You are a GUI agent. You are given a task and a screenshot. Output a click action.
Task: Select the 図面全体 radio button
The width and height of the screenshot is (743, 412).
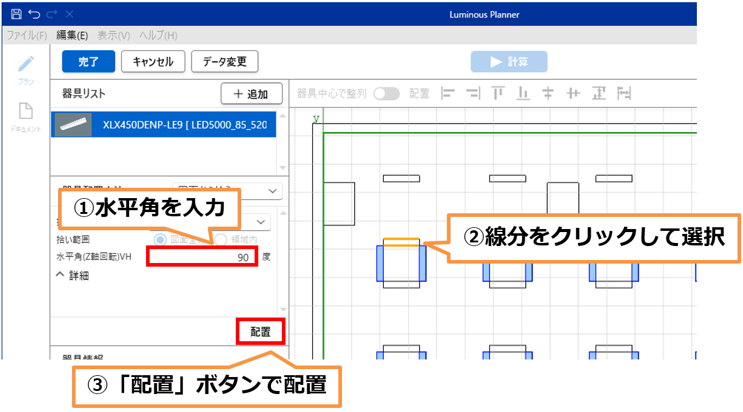pyautogui.click(x=159, y=239)
